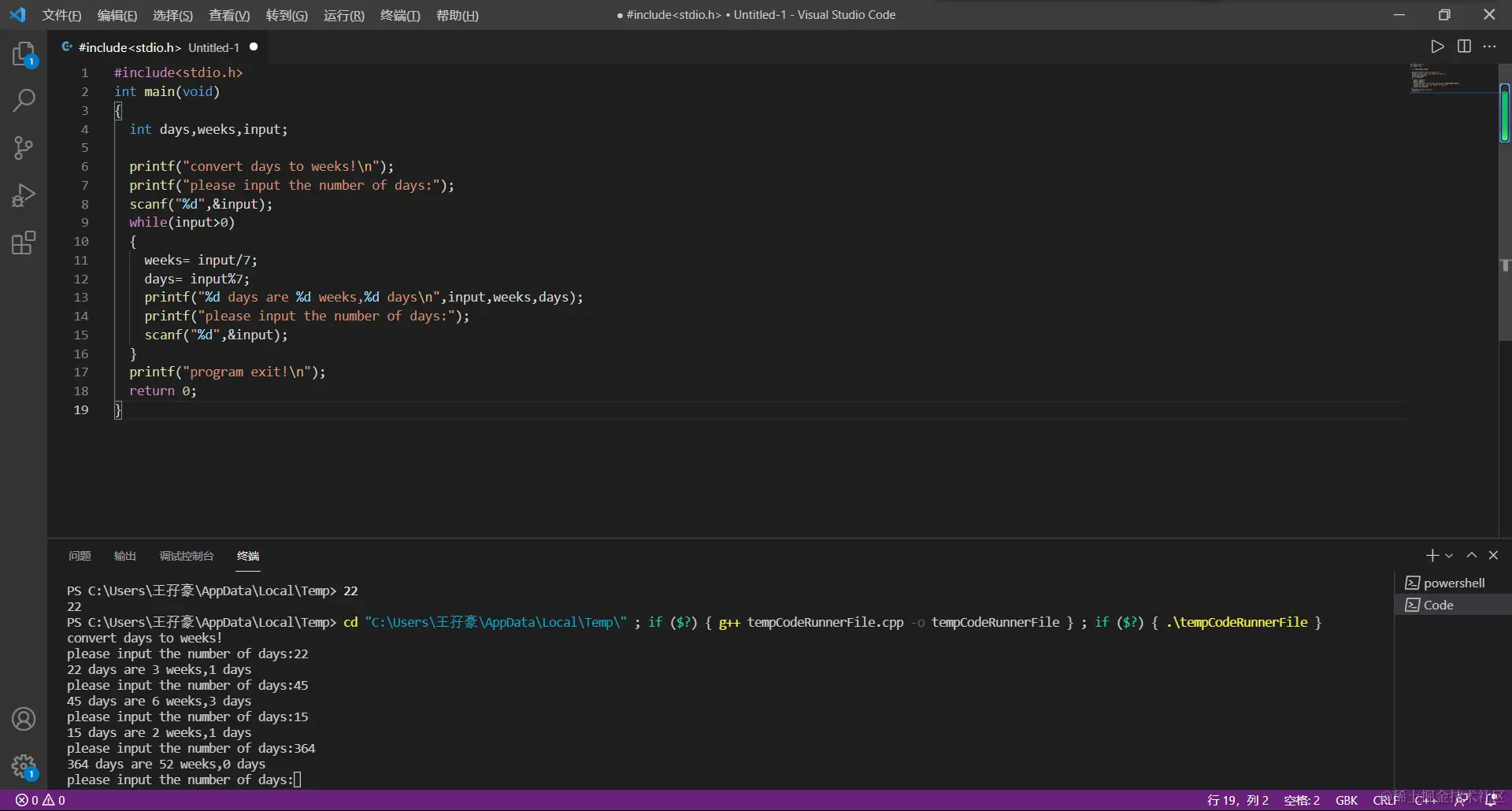The width and height of the screenshot is (1512, 811).
Task: Switch to the 输出 panel tab
Action: point(125,556)
